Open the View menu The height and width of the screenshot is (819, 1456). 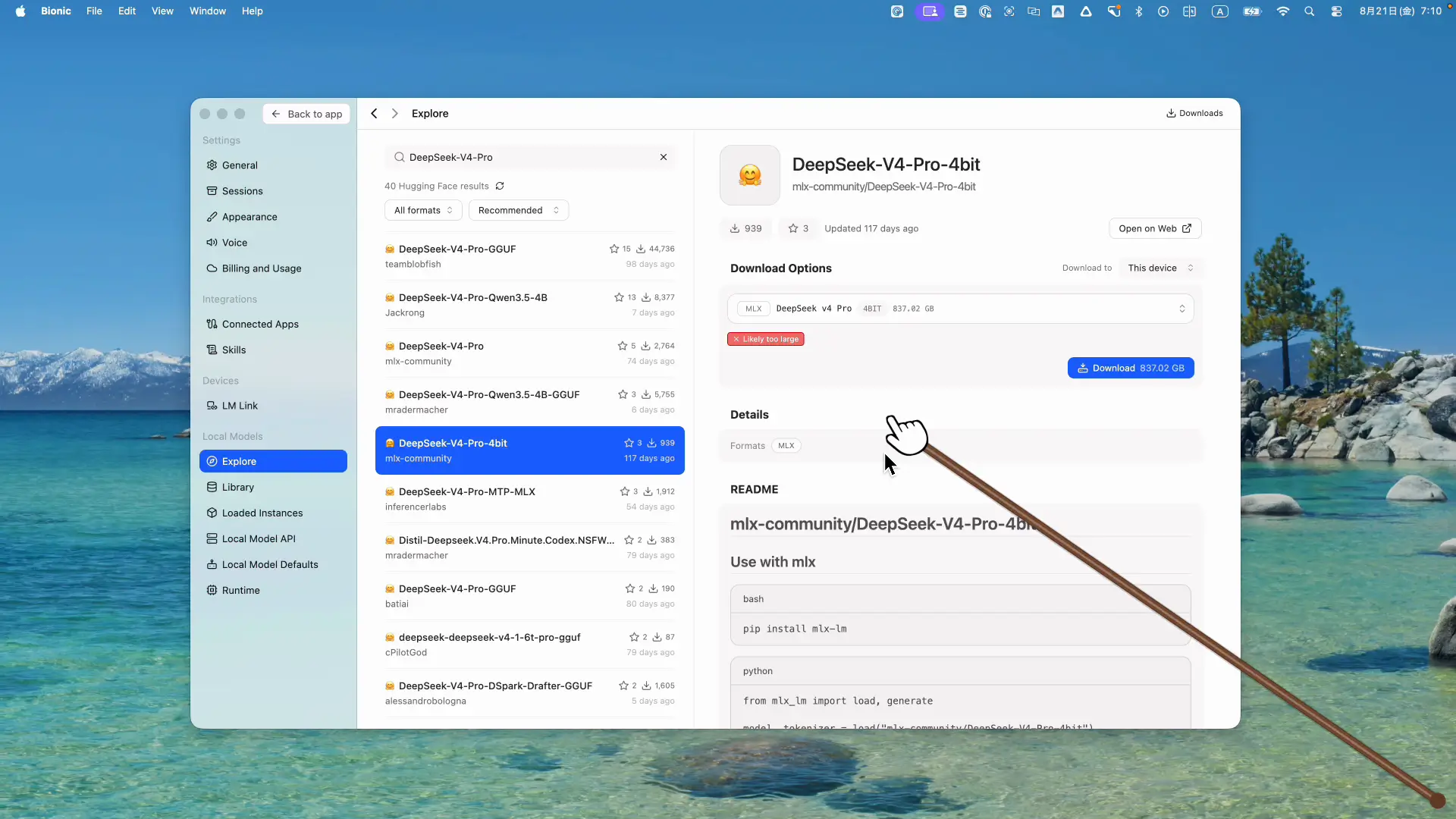(162, 11)
